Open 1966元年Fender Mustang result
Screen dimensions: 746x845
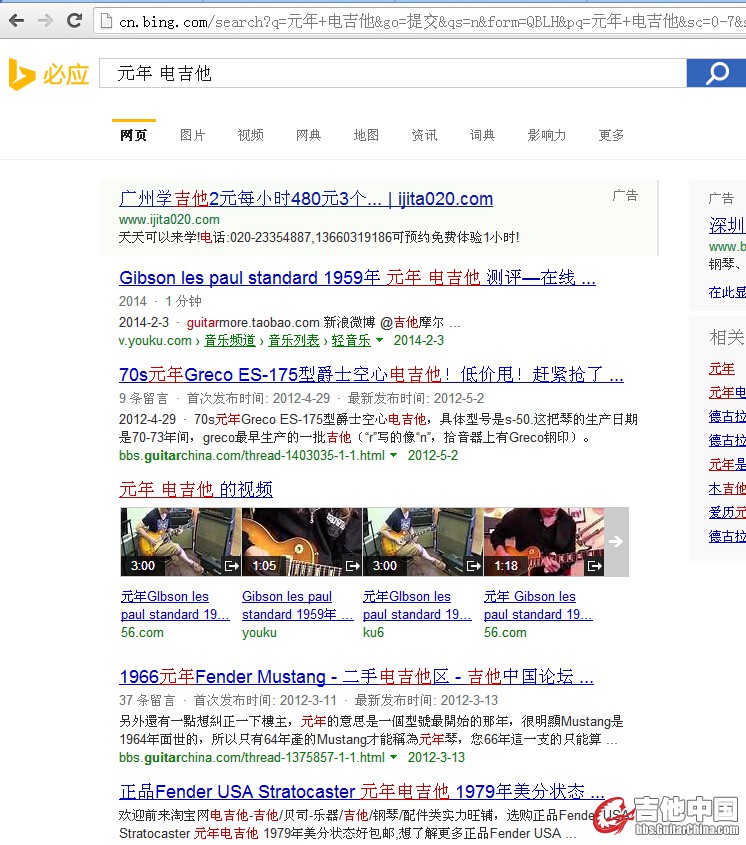point(356,677)
